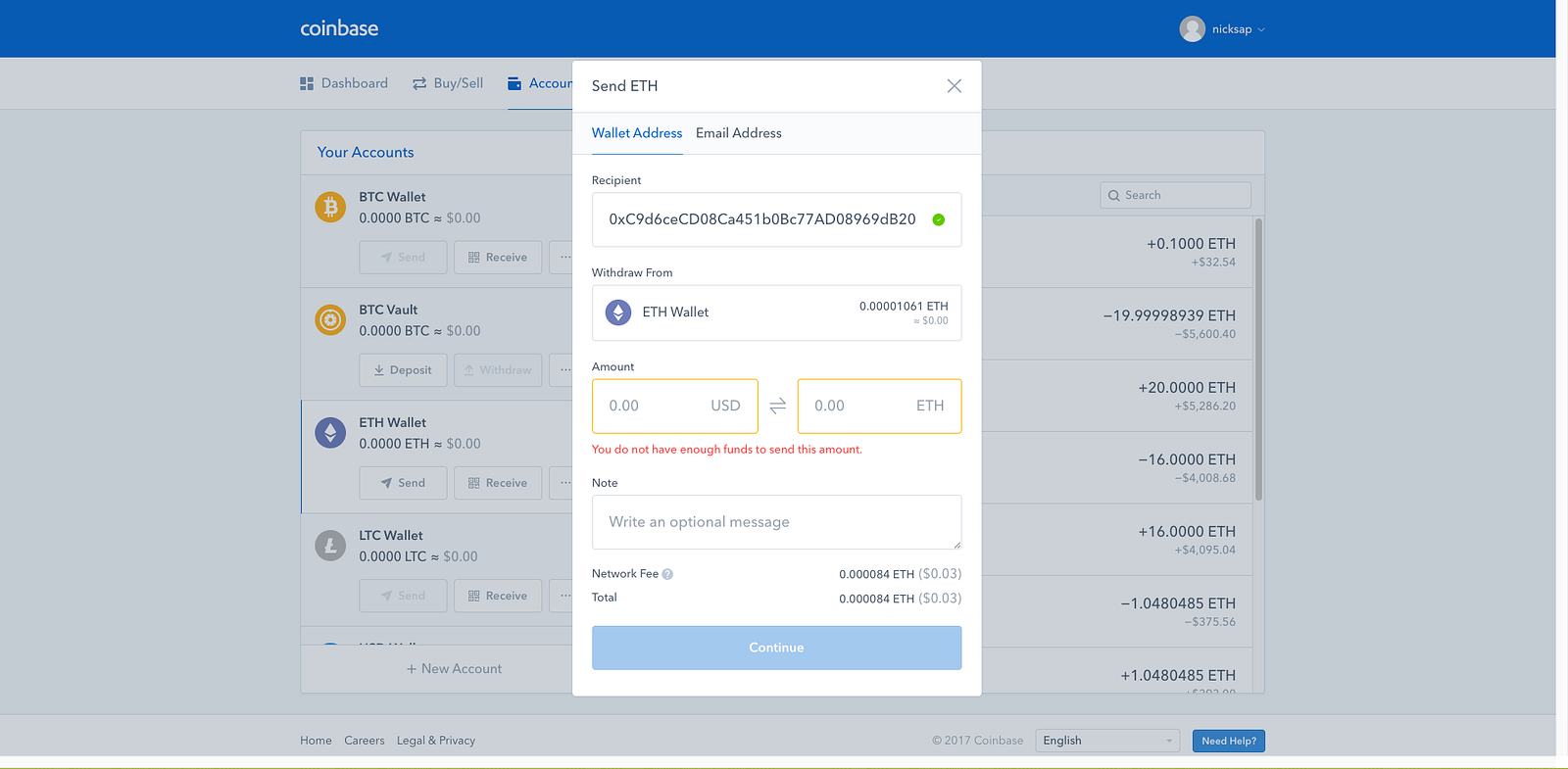Click the Need Help? button
This screenshot has width=1568, height=769.
(1228, 741)
